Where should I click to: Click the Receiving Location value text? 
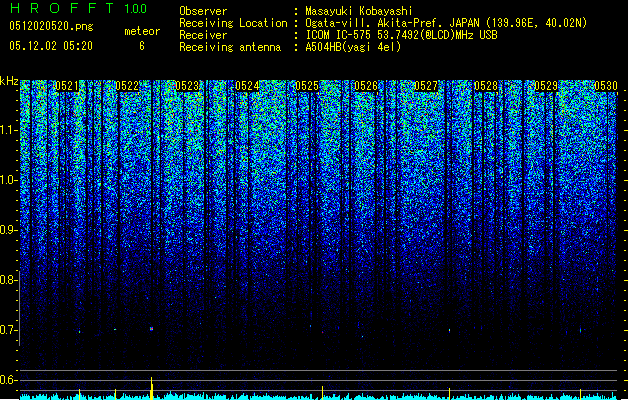tap(446, 23)
